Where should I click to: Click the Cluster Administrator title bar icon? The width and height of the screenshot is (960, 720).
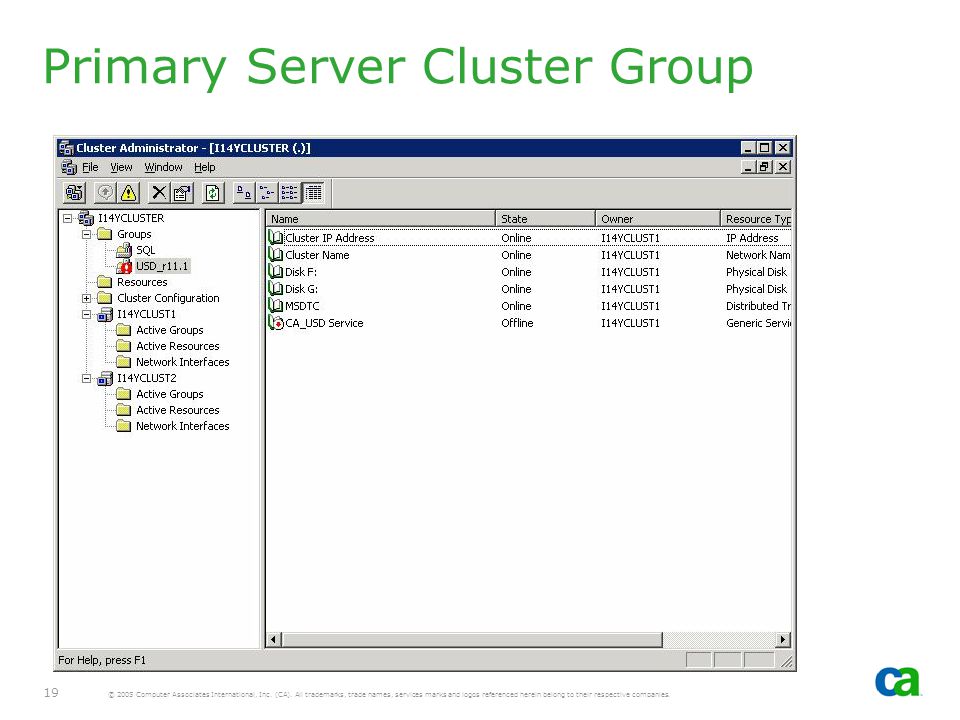[x=66, y=148]
